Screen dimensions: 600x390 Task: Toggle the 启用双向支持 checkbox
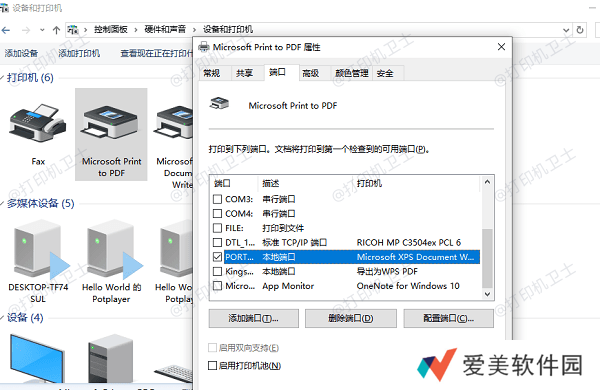point(212,348)
